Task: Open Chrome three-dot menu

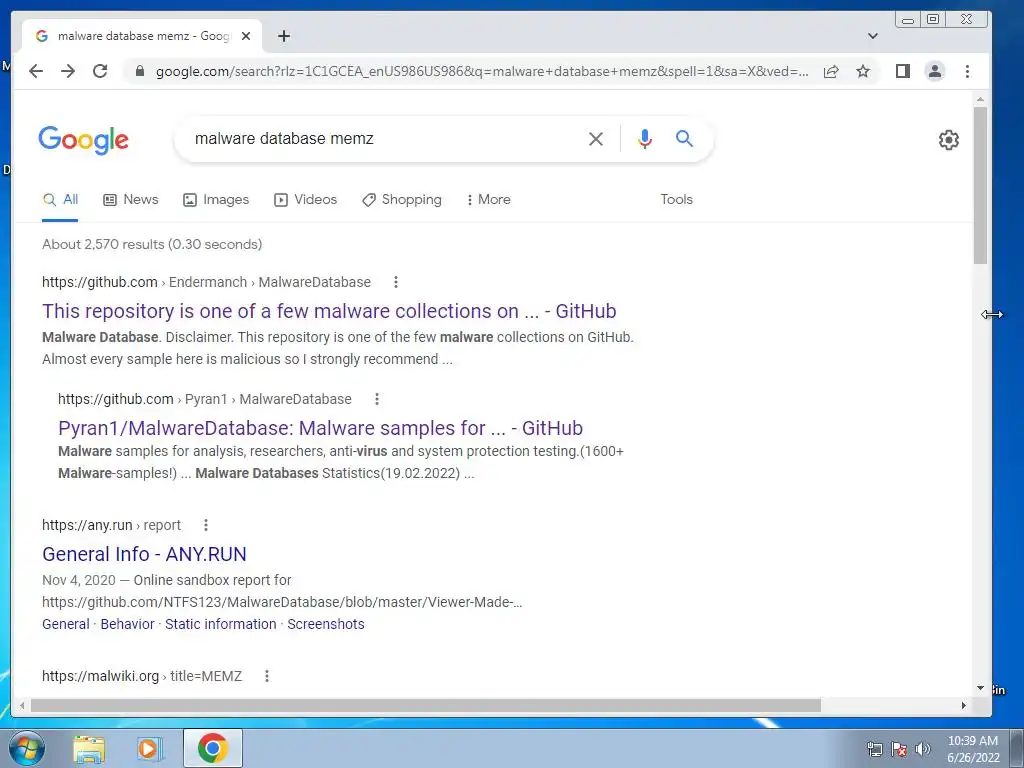Action: (967, 71)
